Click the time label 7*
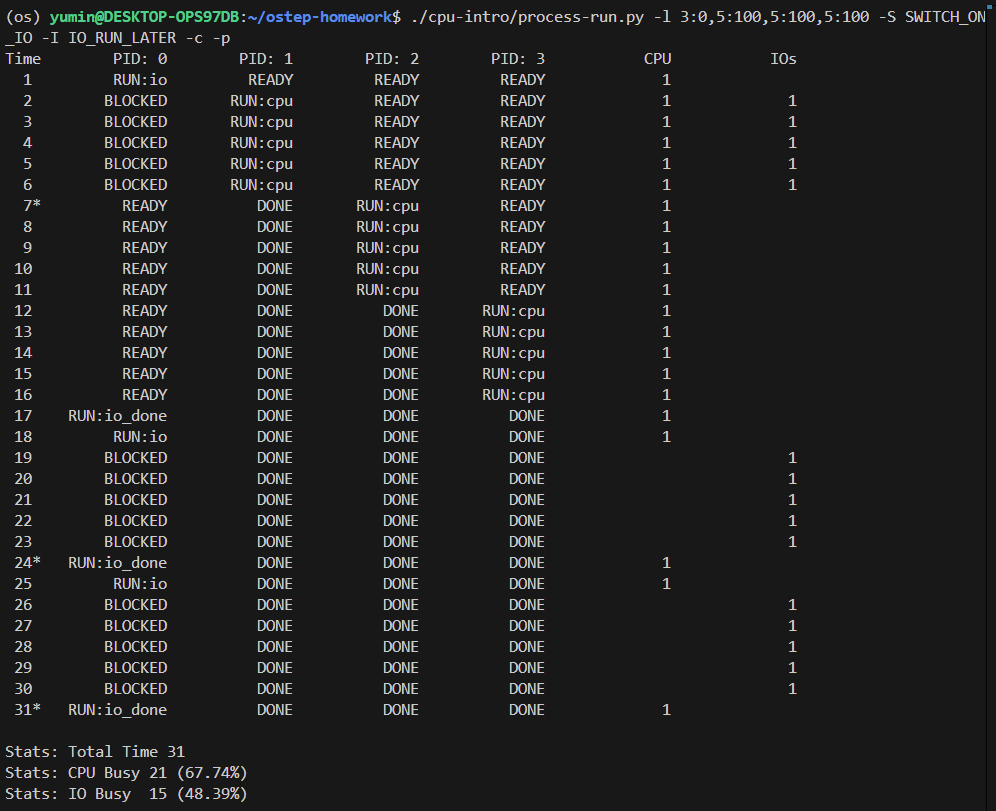 pos(32,206)
